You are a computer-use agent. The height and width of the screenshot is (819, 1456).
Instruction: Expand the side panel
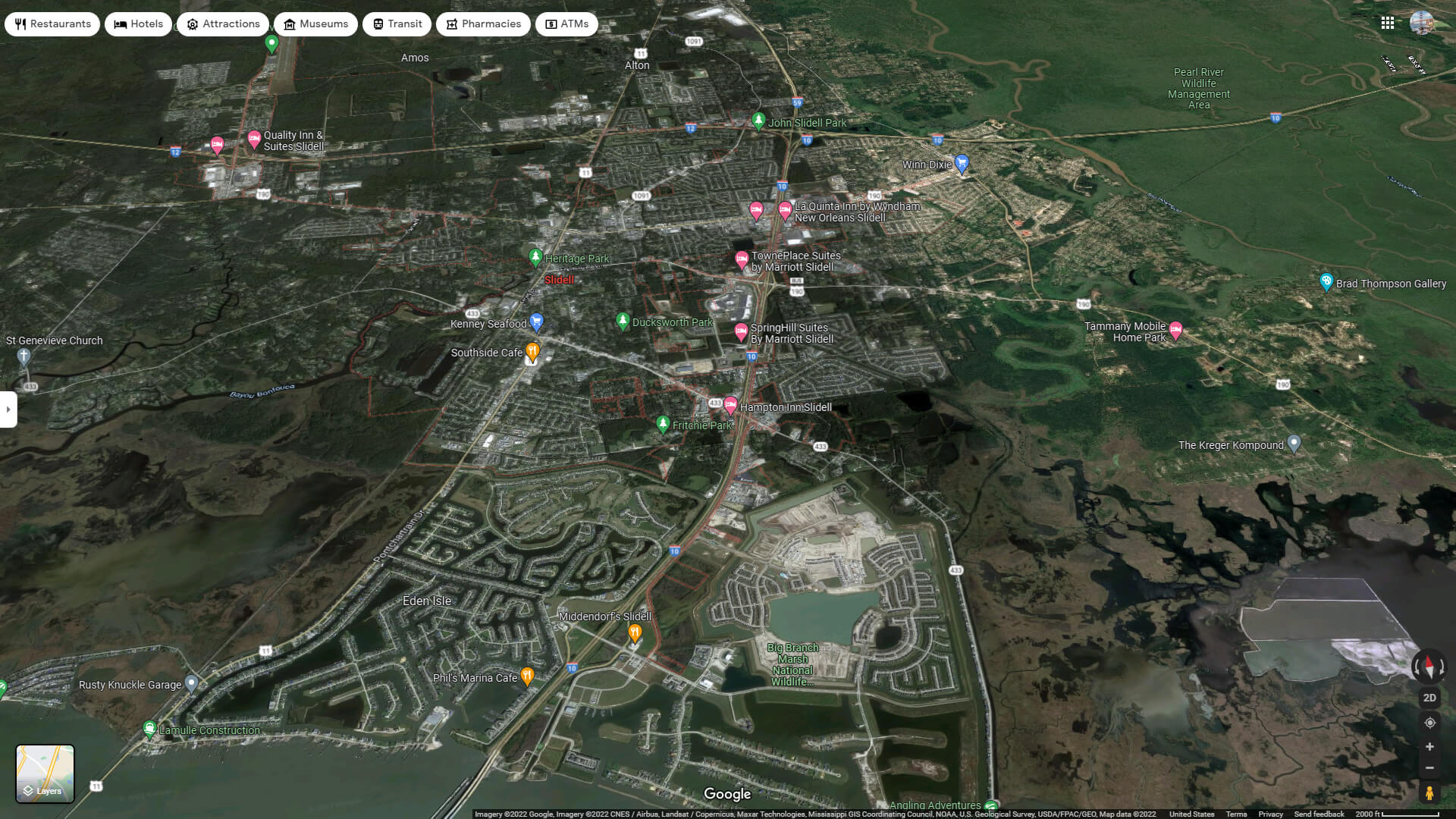8,409
